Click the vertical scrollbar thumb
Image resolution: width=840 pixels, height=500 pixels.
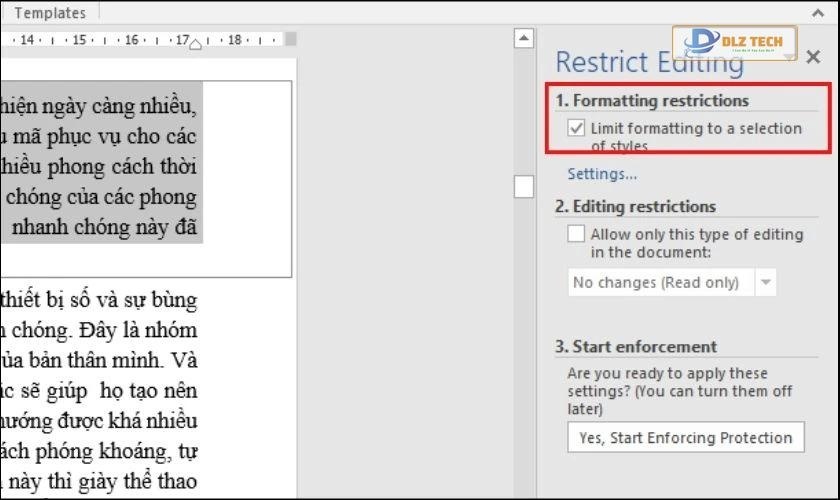click(523, 187)
